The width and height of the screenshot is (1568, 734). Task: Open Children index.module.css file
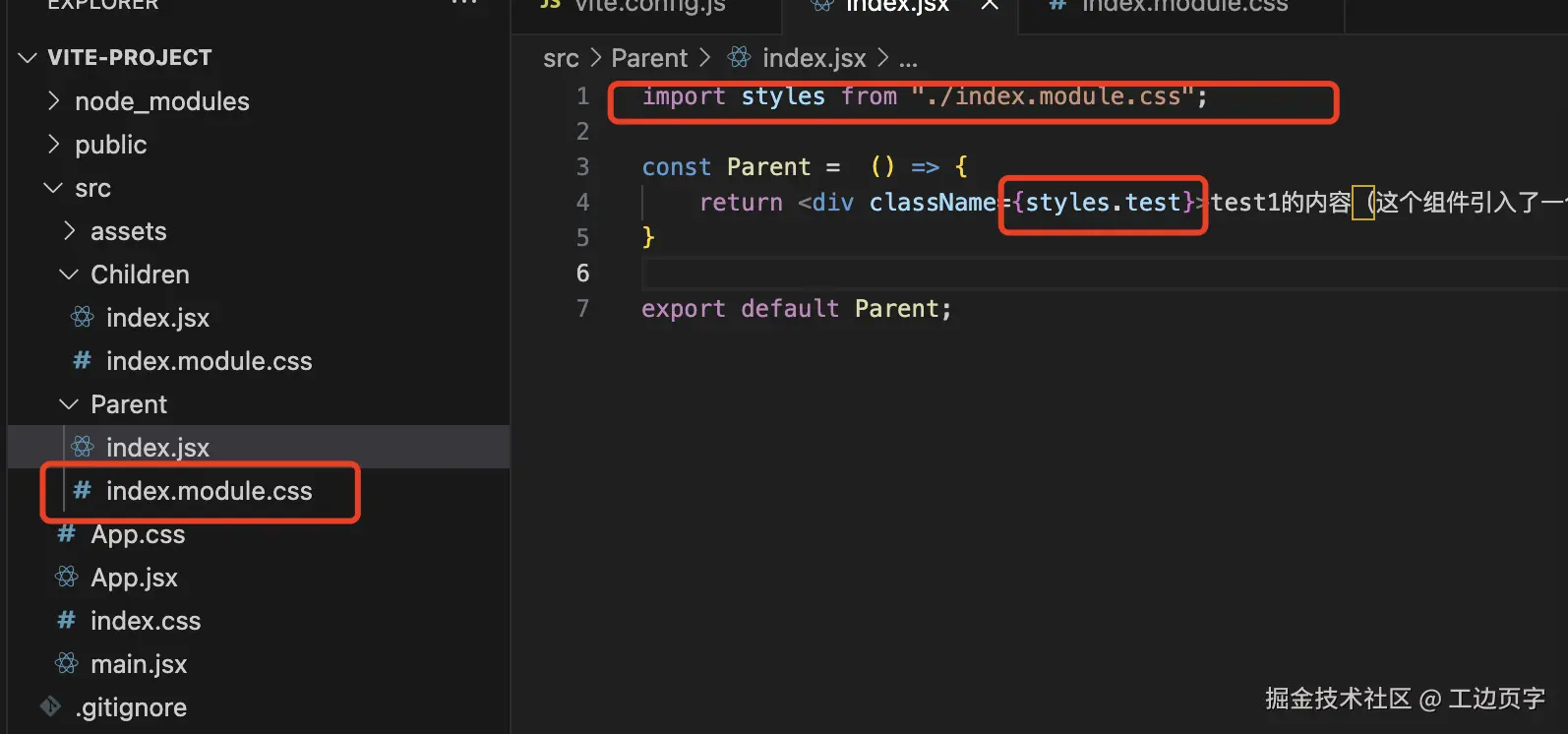[209, 361]
